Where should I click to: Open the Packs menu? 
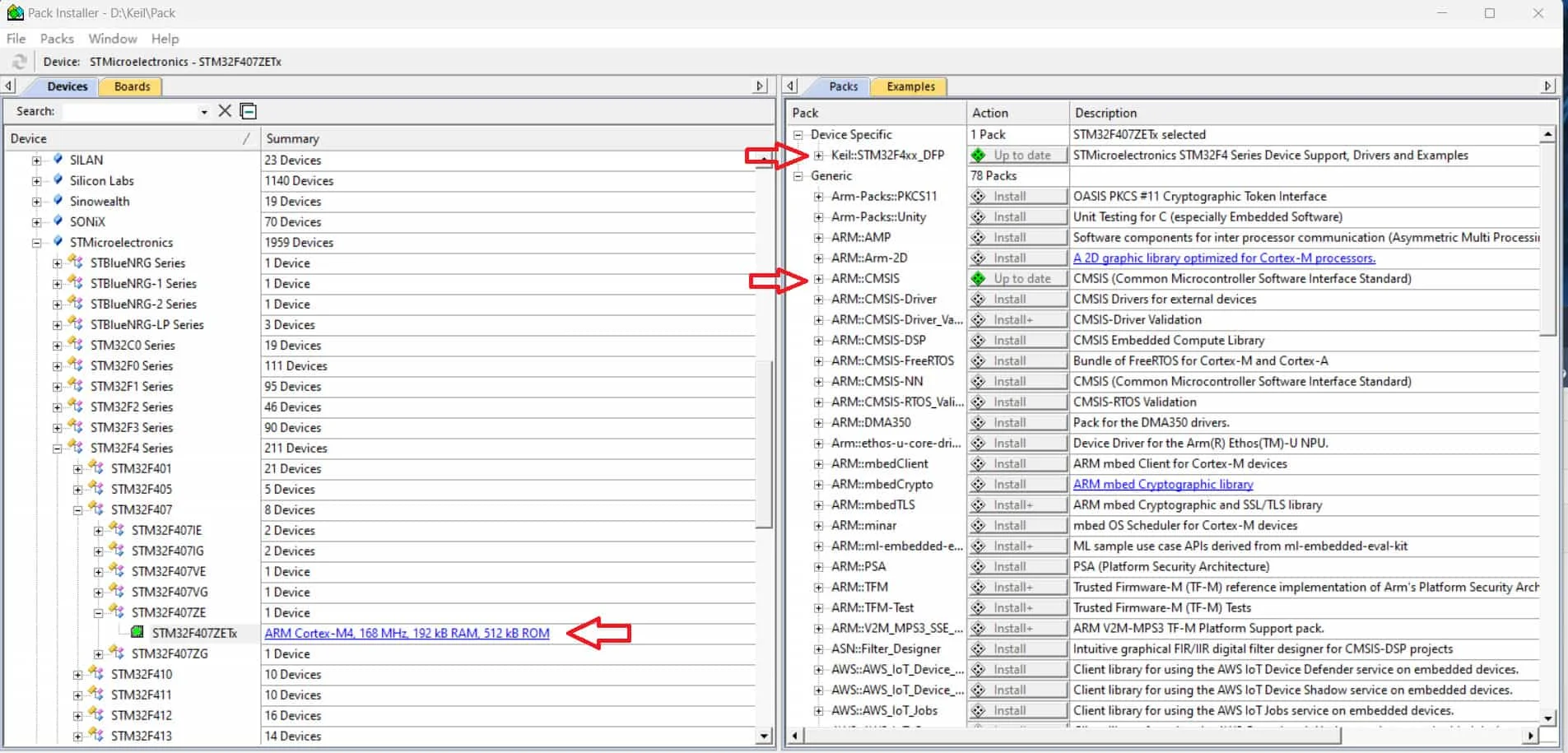(57, 39)
